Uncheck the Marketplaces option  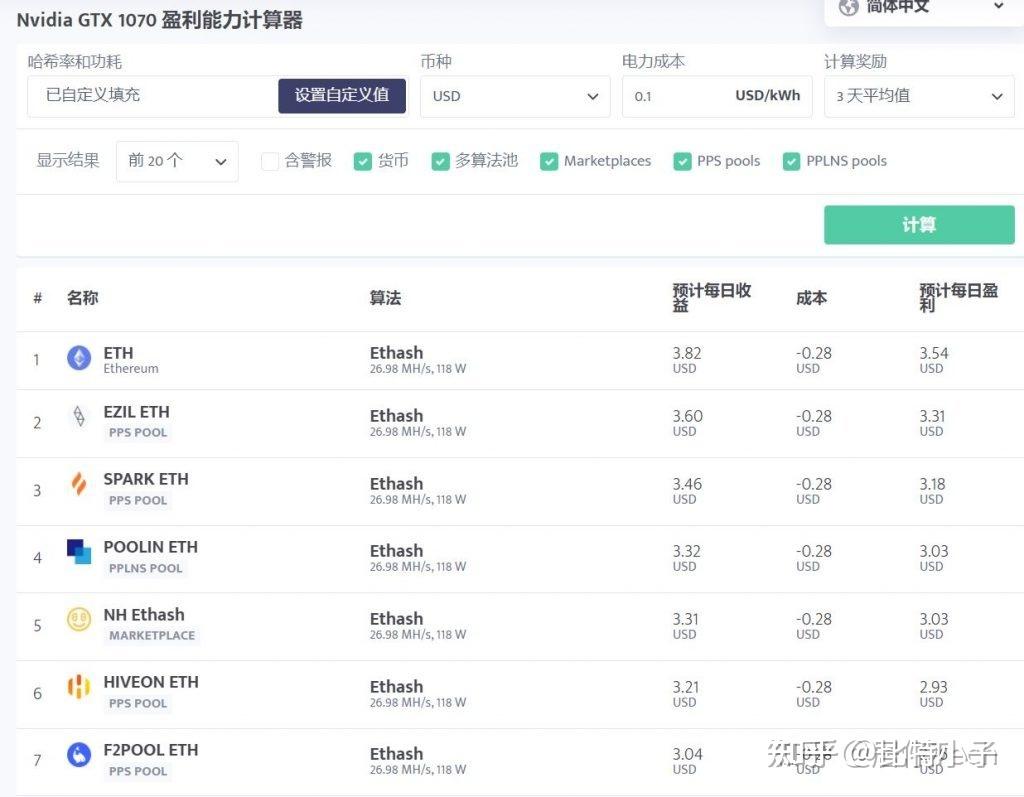(549, 160)
